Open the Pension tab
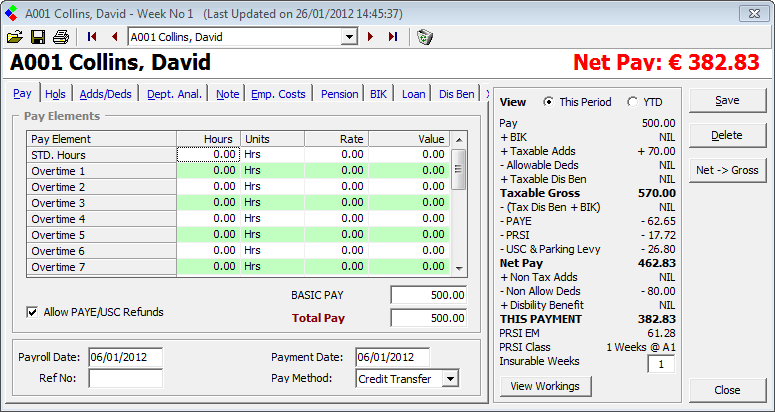775x412 pixels. click(339, 94)
